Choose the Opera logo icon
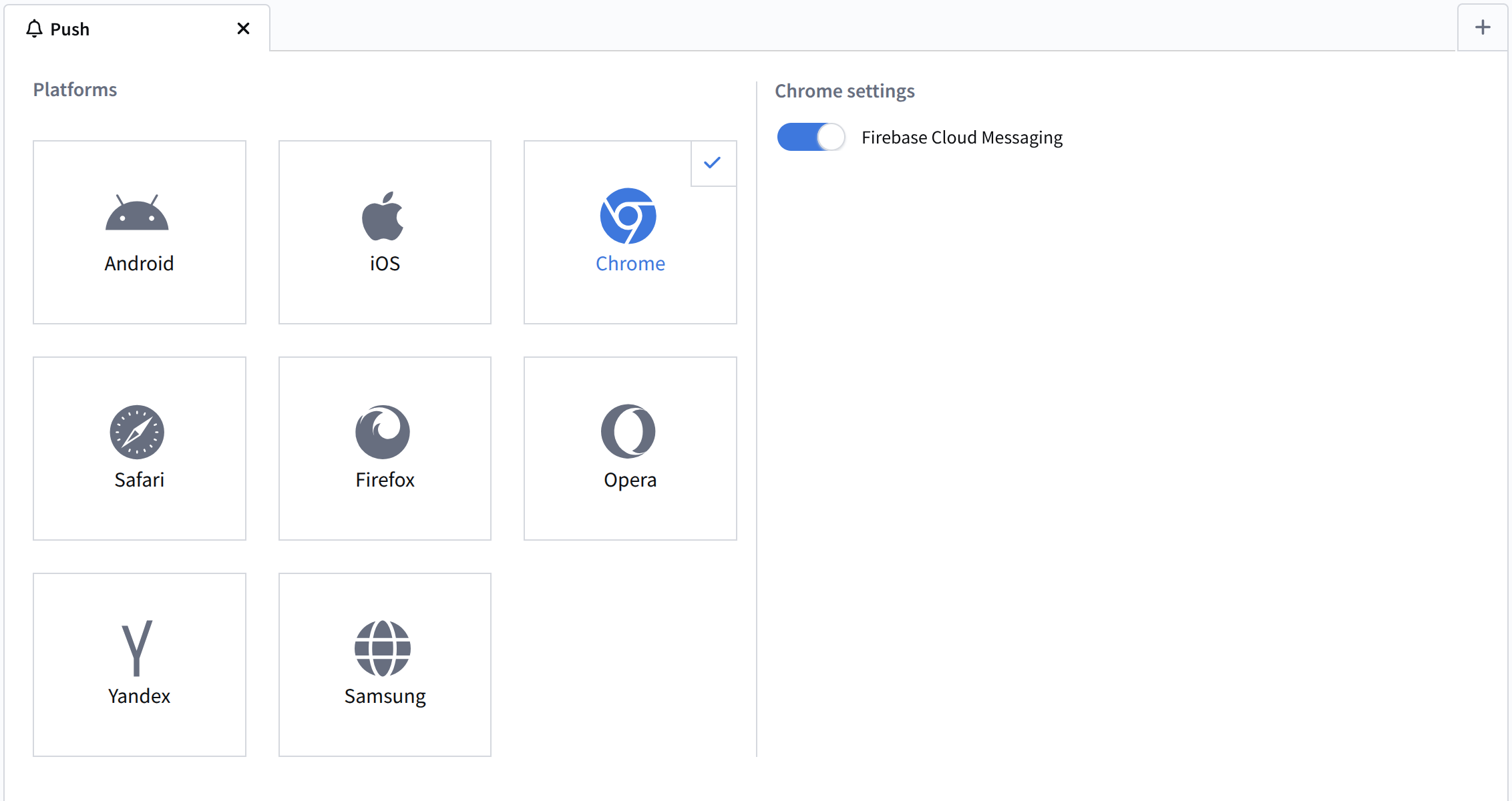 point(628,431)
